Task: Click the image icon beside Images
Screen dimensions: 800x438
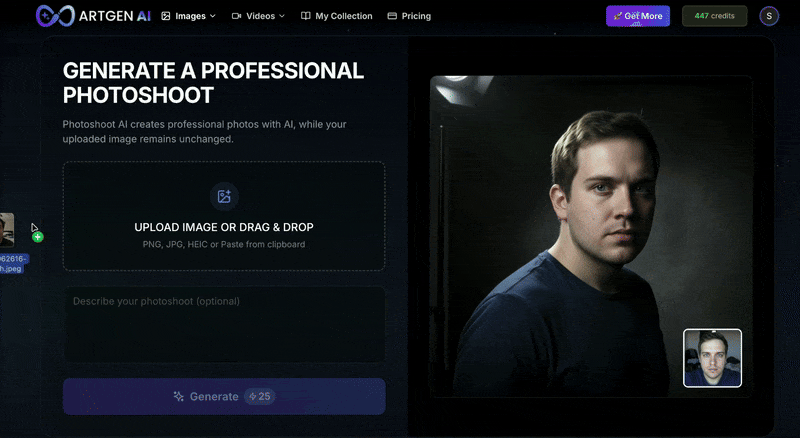Action: pos(166,16)
